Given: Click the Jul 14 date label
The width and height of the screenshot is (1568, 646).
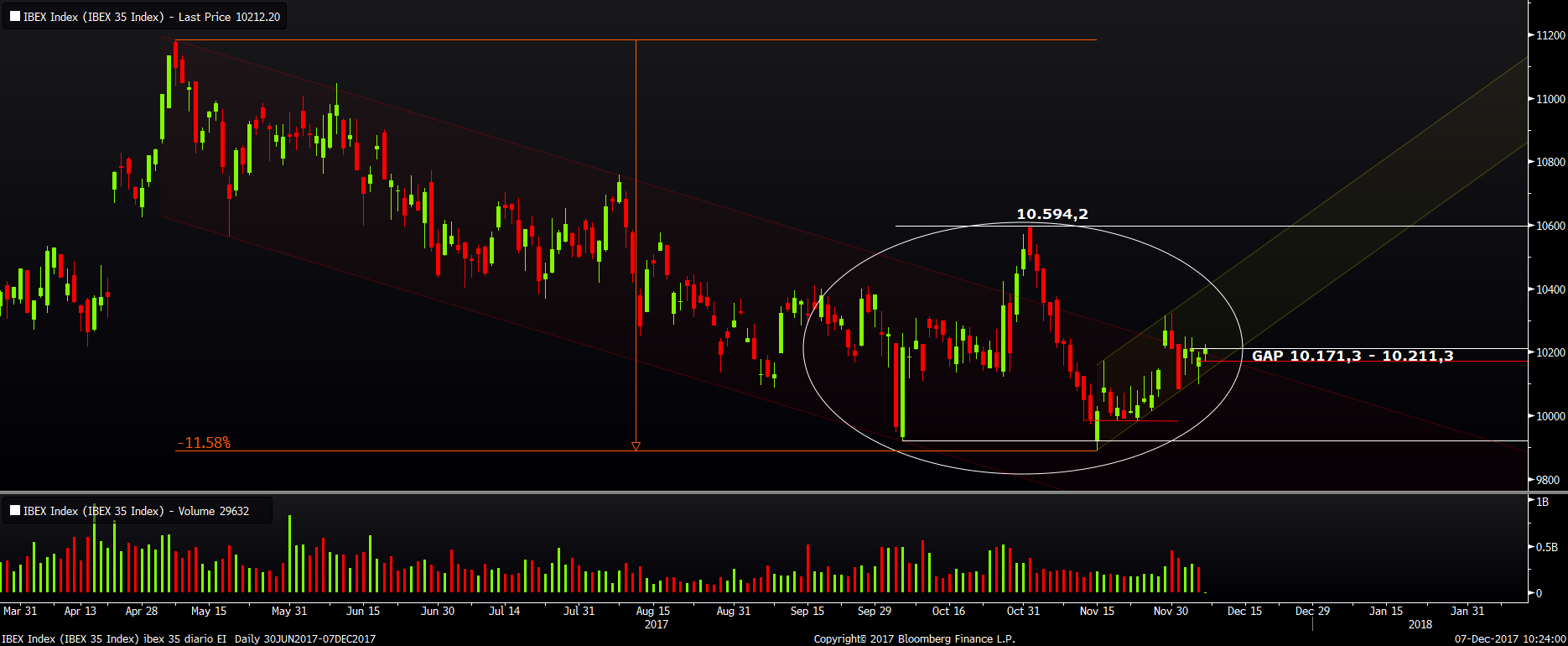Looking at the screenshot, I should (505, 611).
